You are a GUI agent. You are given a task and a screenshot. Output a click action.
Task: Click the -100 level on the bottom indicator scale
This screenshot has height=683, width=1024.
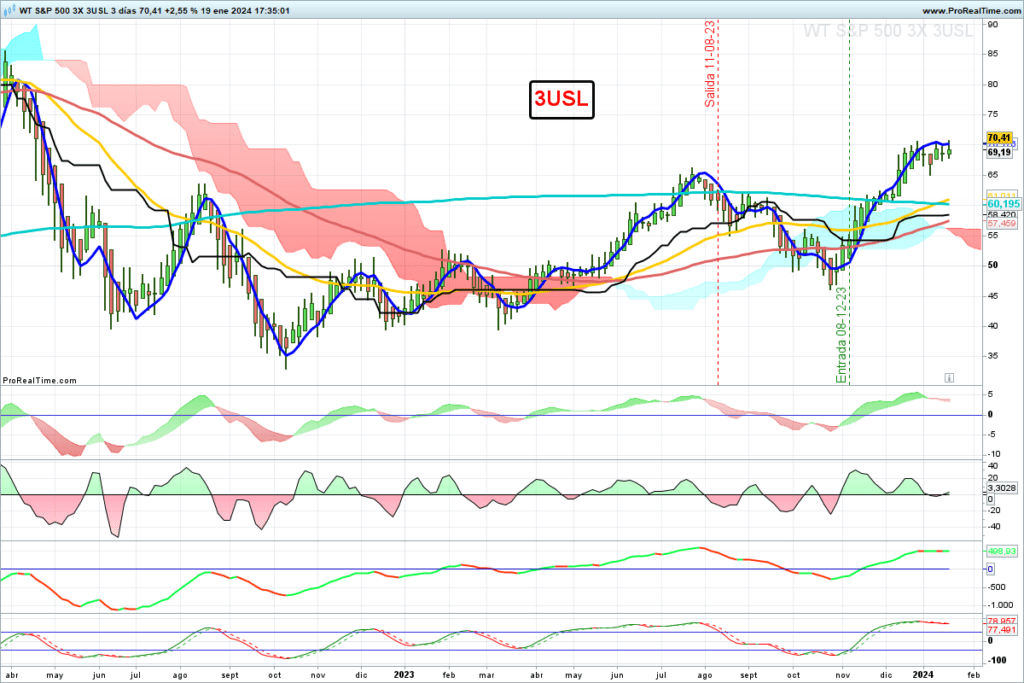click(x=997, y=660)
